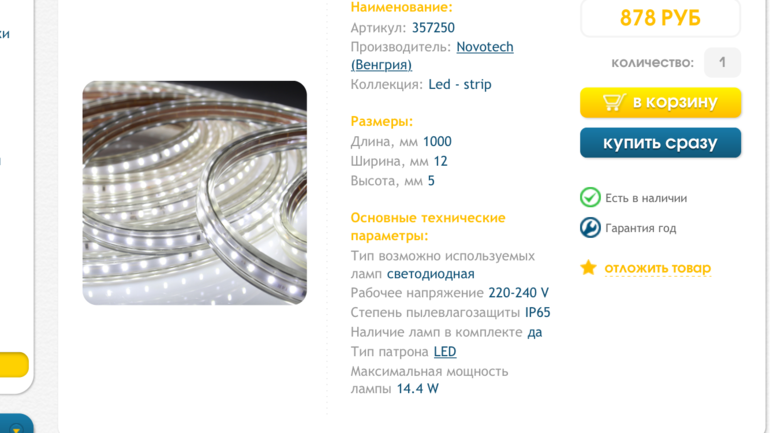Click the 'Основные технические параметры' heading
Viewport: 770px width, 433px height.
coord(428,227)
